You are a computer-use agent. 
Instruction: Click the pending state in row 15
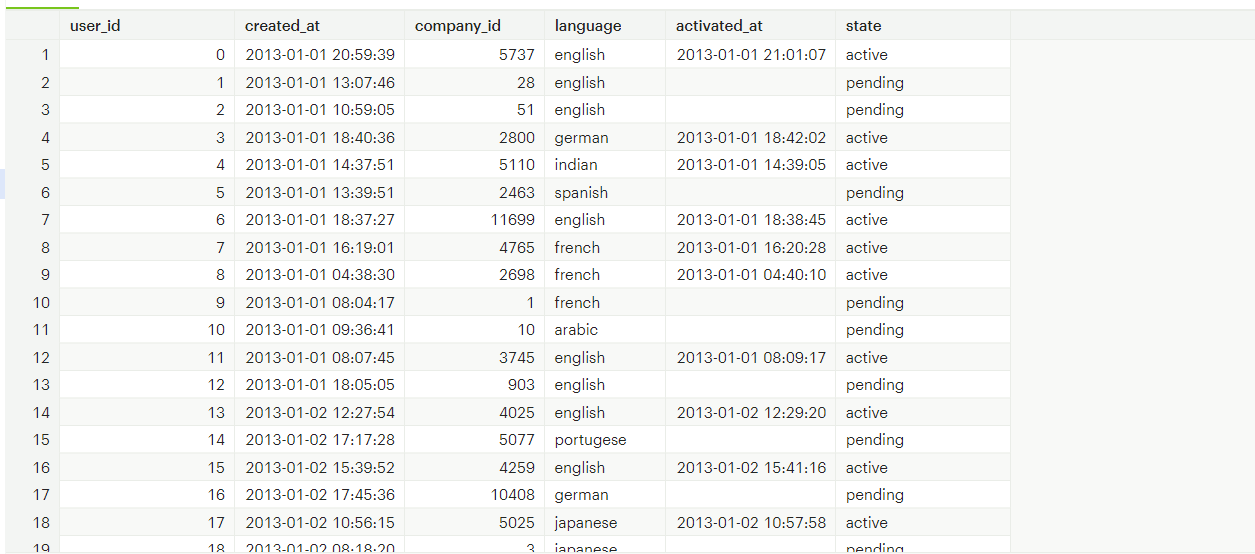pos(923,440)
